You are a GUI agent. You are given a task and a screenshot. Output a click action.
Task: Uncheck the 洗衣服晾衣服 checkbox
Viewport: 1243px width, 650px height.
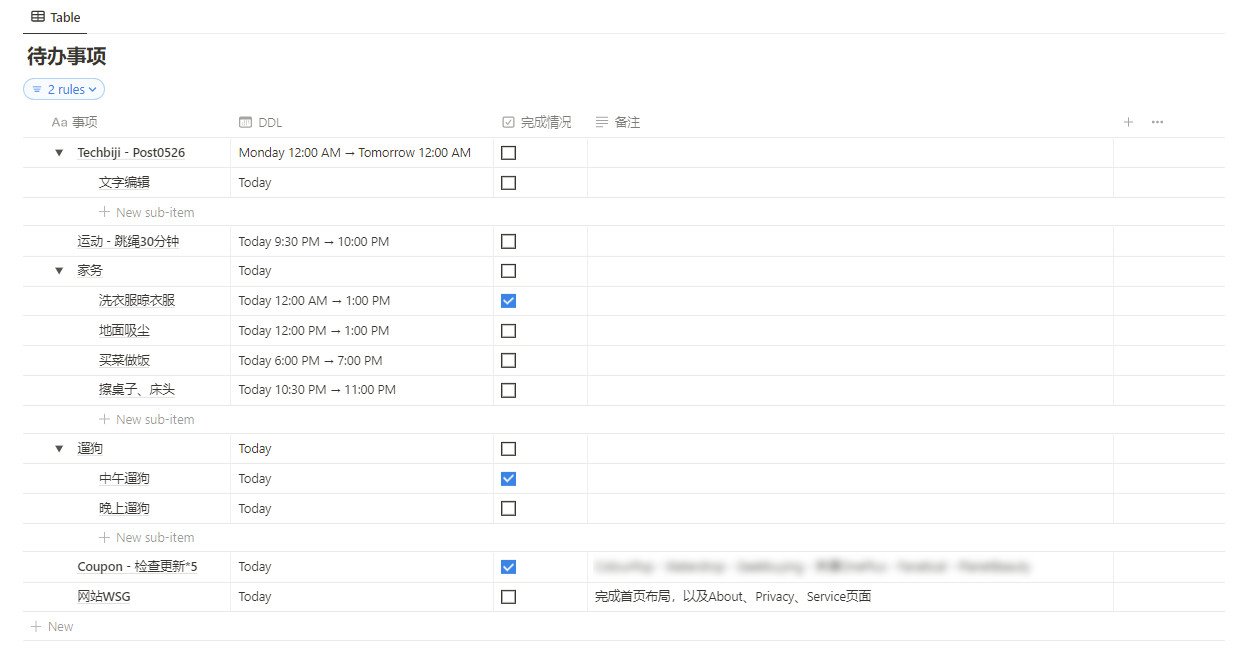pyautogui.click(x=508, y=300)
